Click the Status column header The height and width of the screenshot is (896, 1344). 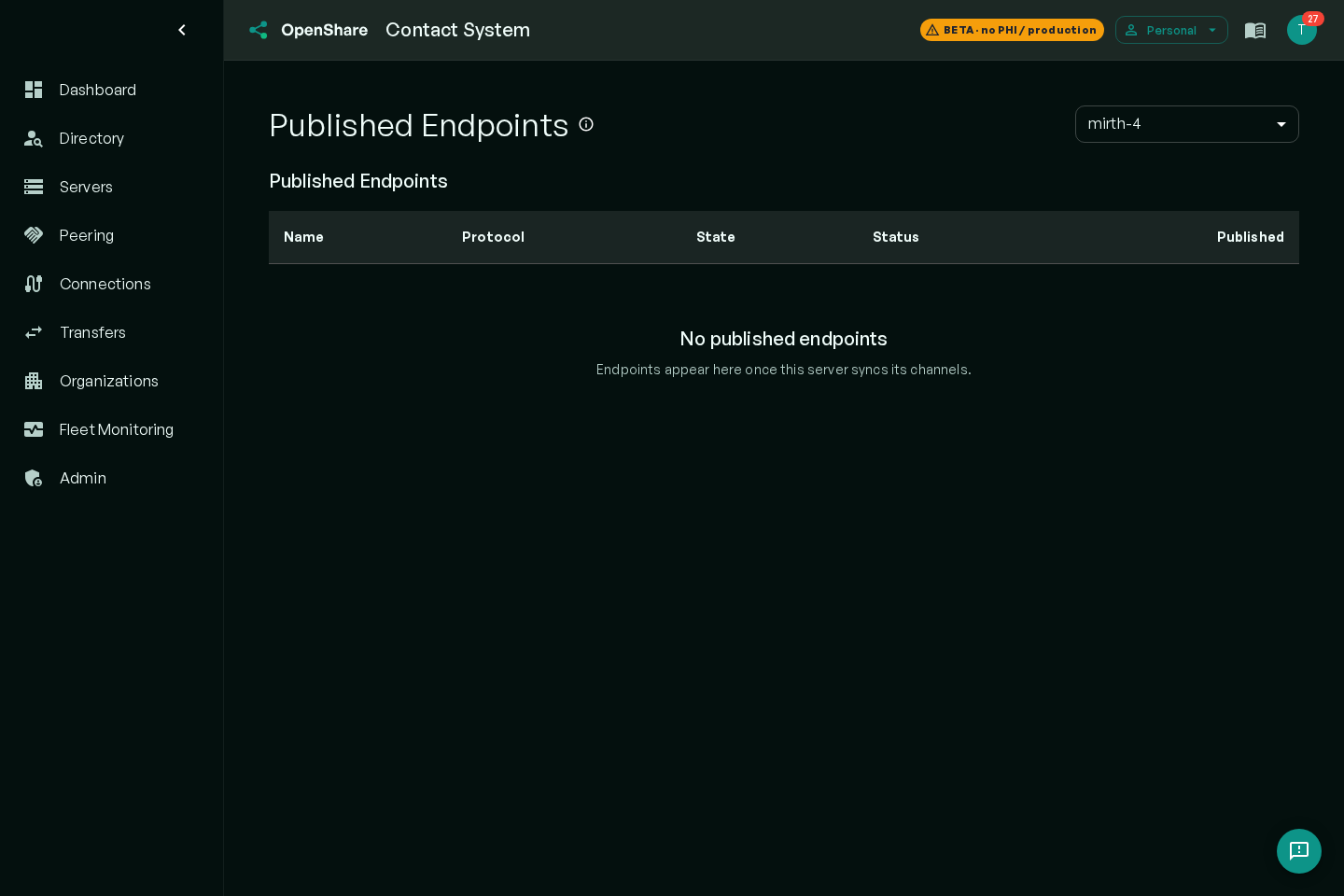[896, 237]
